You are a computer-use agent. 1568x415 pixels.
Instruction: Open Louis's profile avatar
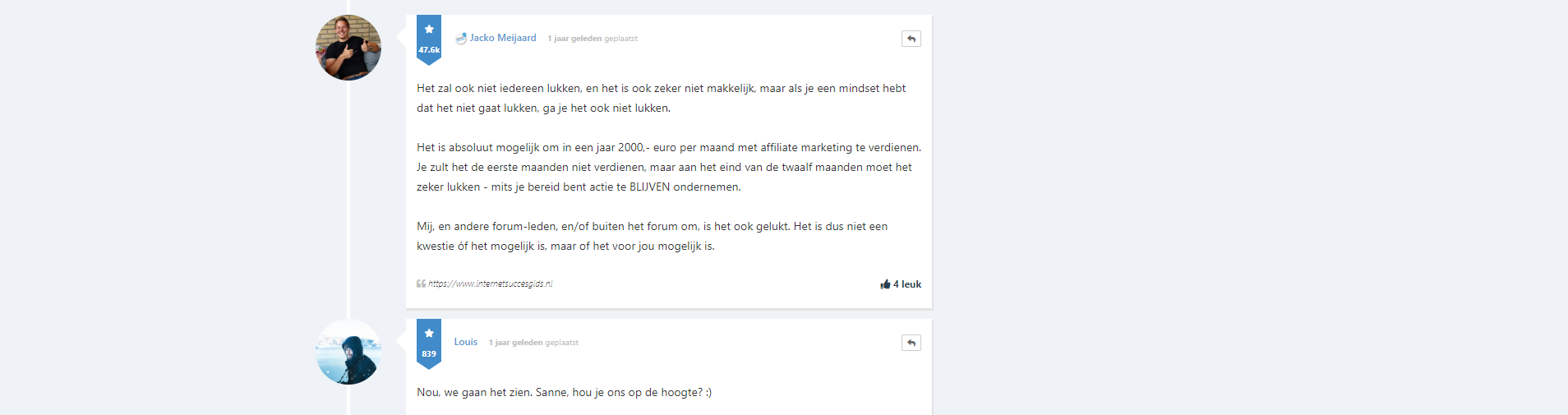tap(348, 352)
